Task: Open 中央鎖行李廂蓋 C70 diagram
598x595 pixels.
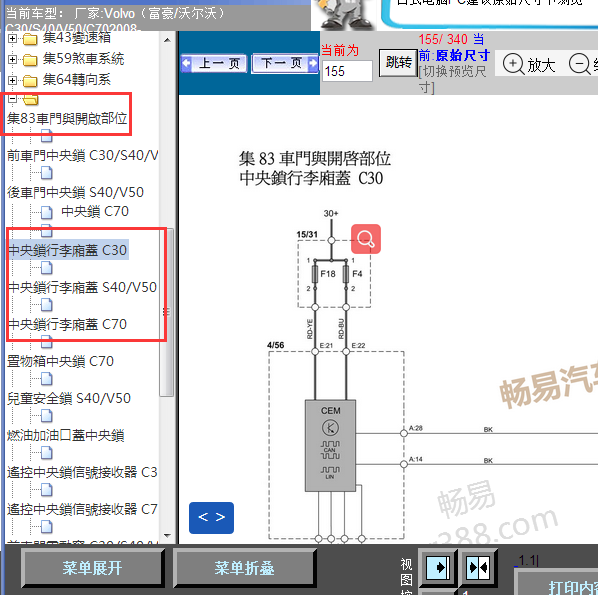Action: [x=68, y=324]
